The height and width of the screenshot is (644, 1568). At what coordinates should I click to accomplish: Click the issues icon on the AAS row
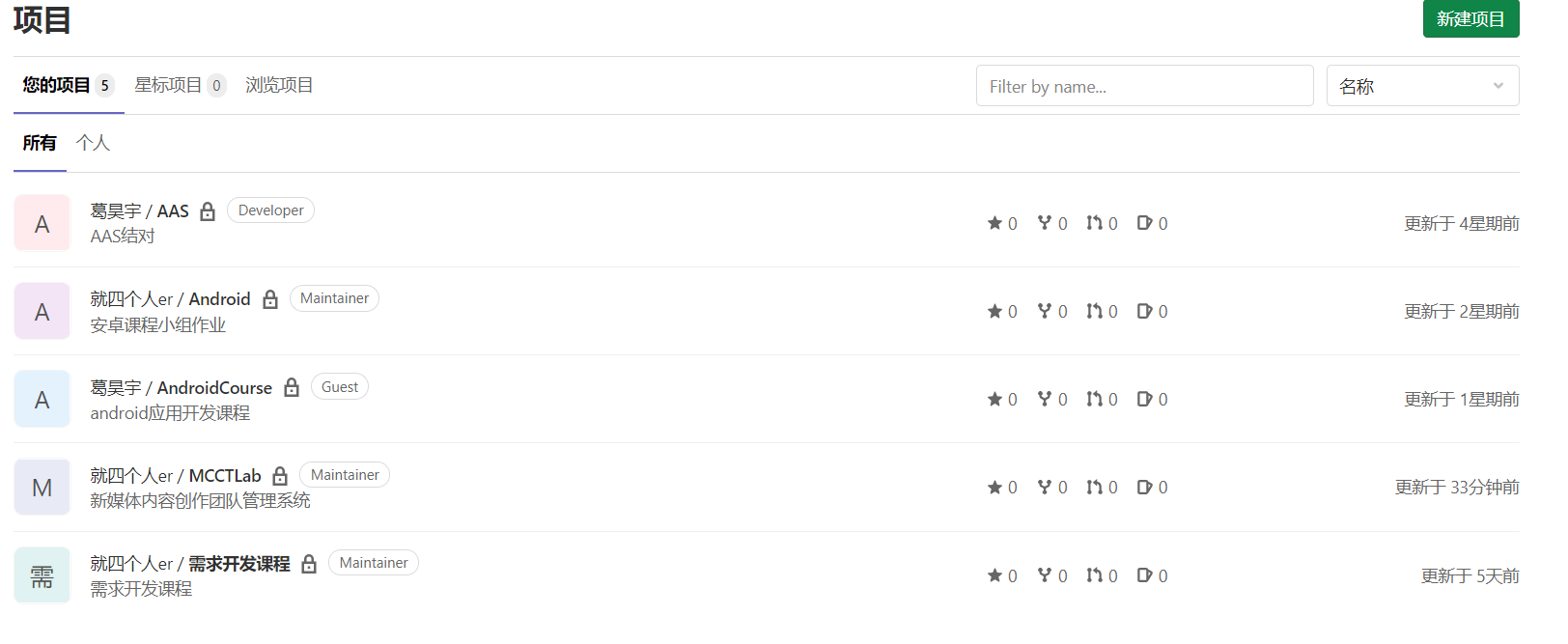point(1144,223)
